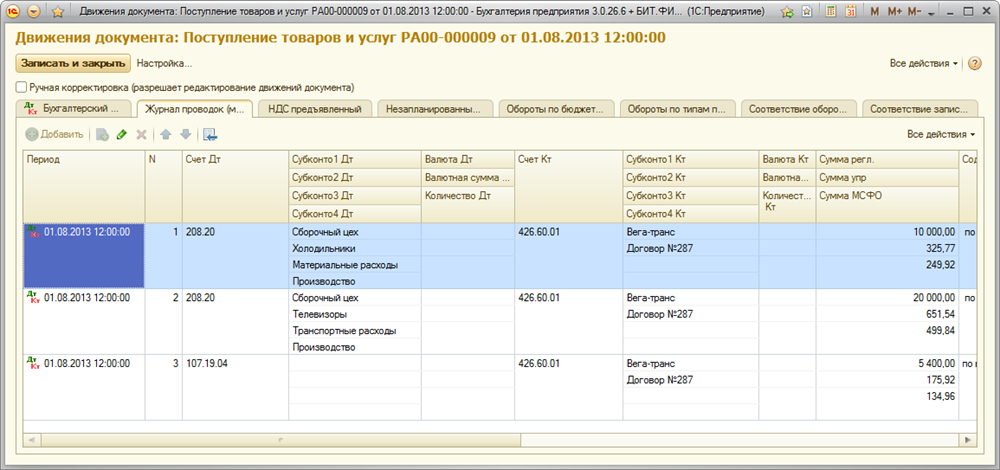1000x470 pixels.
Task: Switch to the Бухгалтерский tab
Action: pyautogui.click(x=76, y=108)
